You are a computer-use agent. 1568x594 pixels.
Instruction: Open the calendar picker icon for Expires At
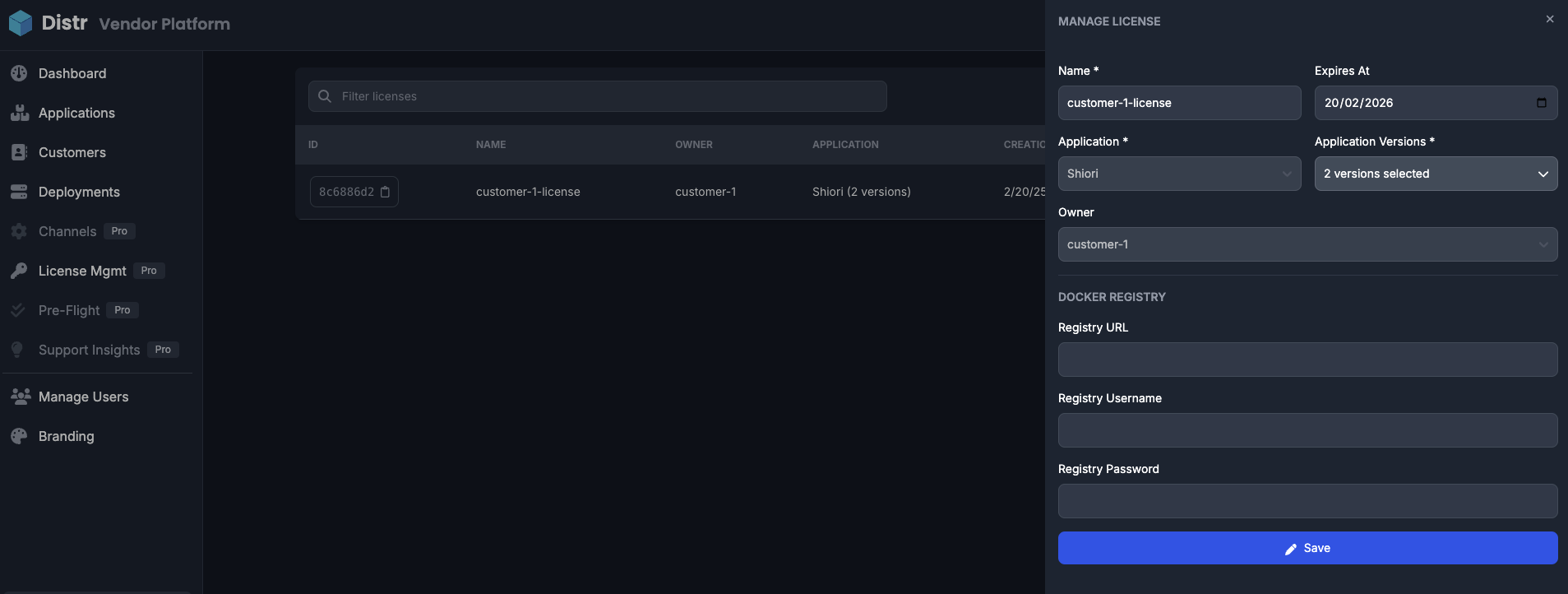pyautogui.click(x=1542, y=103)
